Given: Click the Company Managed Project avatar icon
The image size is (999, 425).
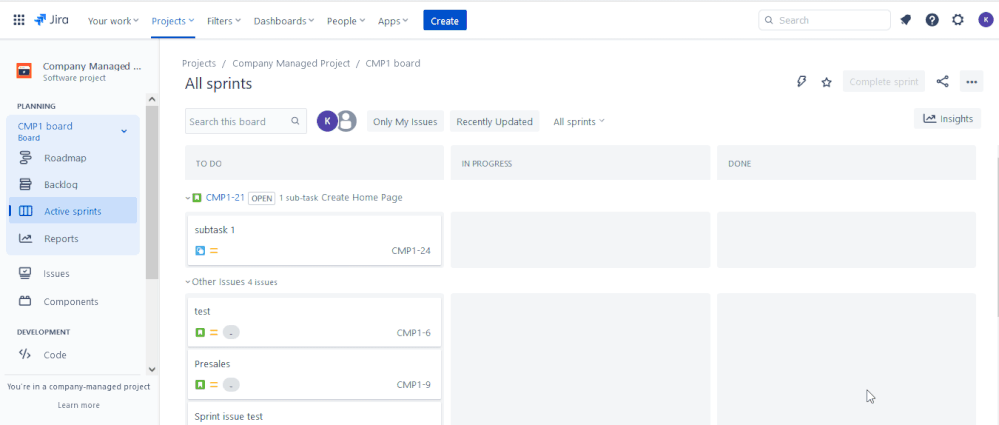Looking at the screenshot, I should click(24, 71).
